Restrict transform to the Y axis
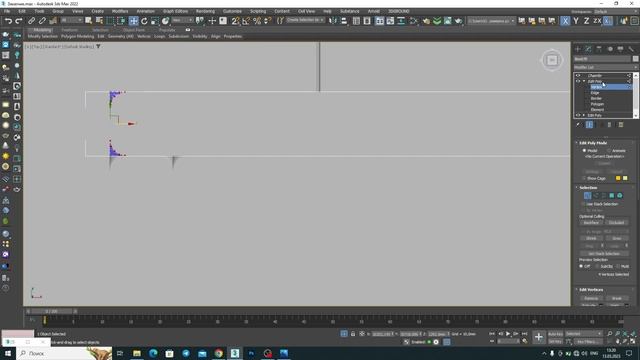Screen dimensions: 640x360 576,21
